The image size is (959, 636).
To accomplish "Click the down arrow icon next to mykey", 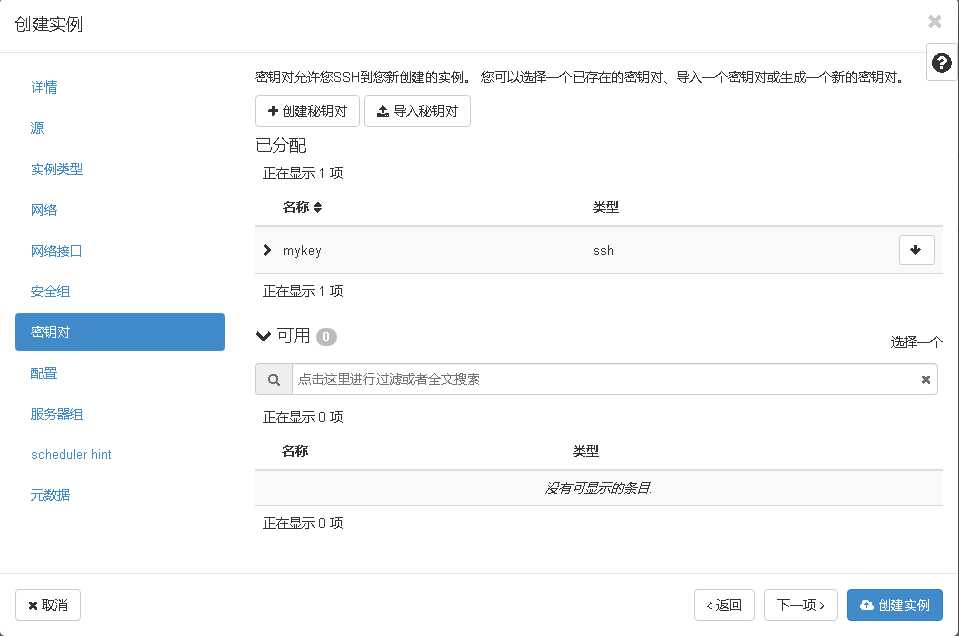I will click(x=916, y=250).
